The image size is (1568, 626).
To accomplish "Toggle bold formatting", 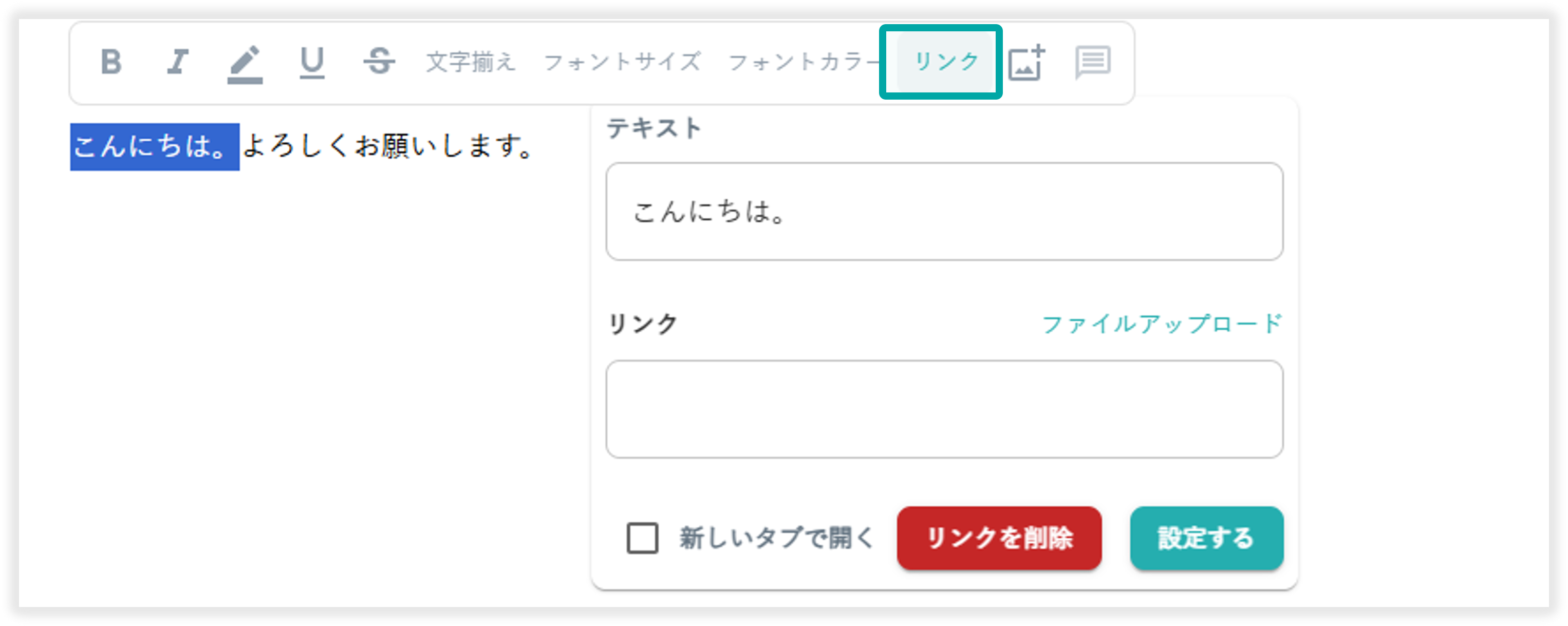I will pyautogui.click(x=111, y=62).
